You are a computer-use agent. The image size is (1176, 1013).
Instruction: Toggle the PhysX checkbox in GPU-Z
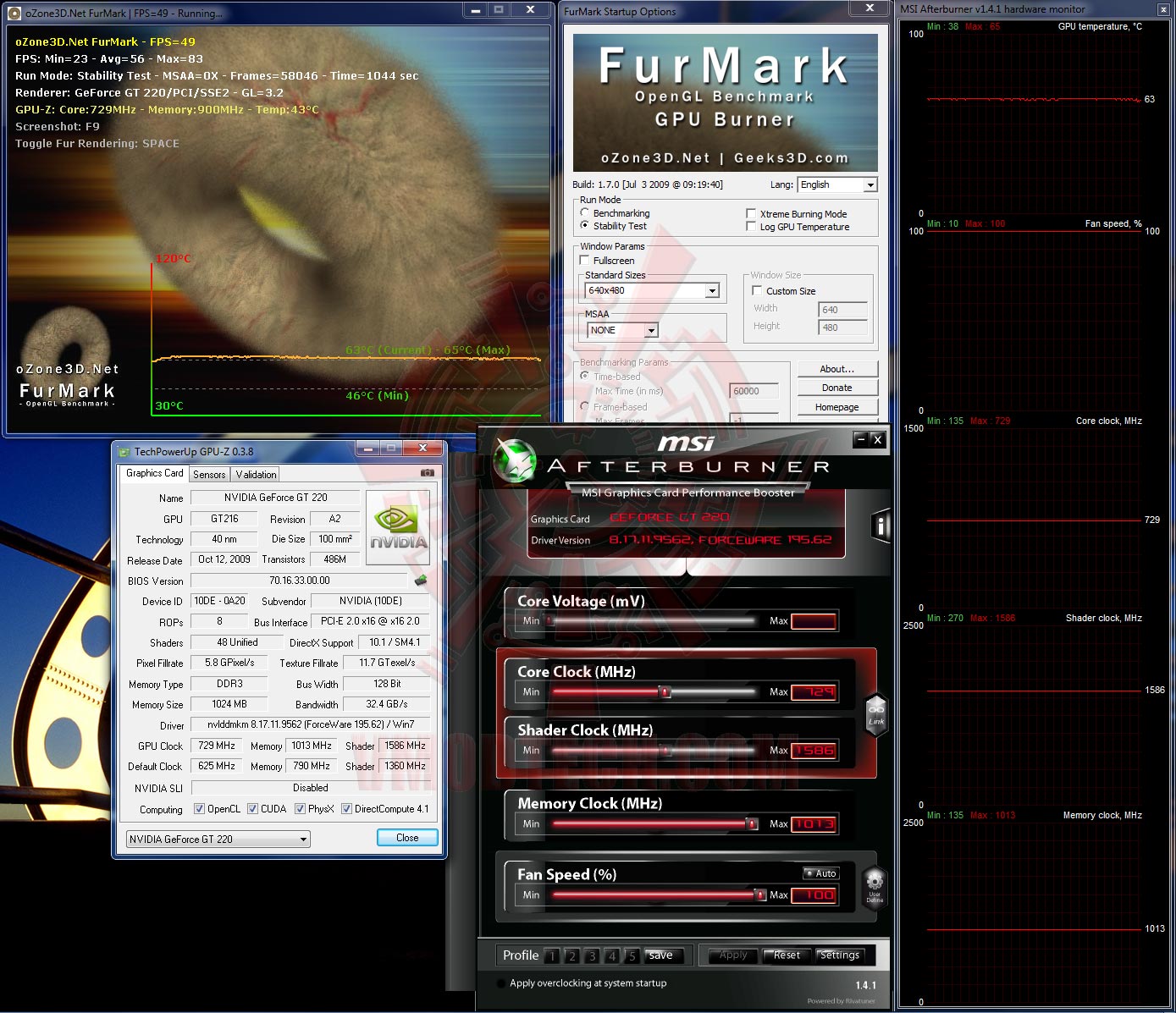click(300, 809)
